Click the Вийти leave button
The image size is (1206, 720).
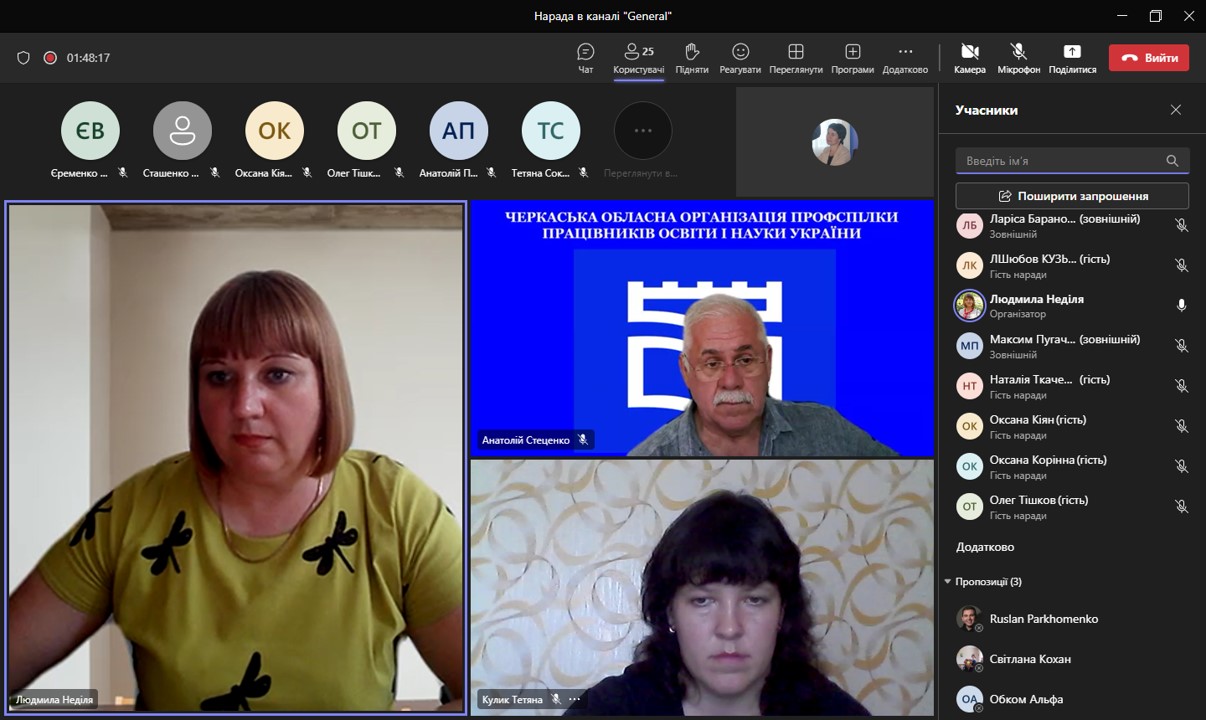pos(1148,58)
